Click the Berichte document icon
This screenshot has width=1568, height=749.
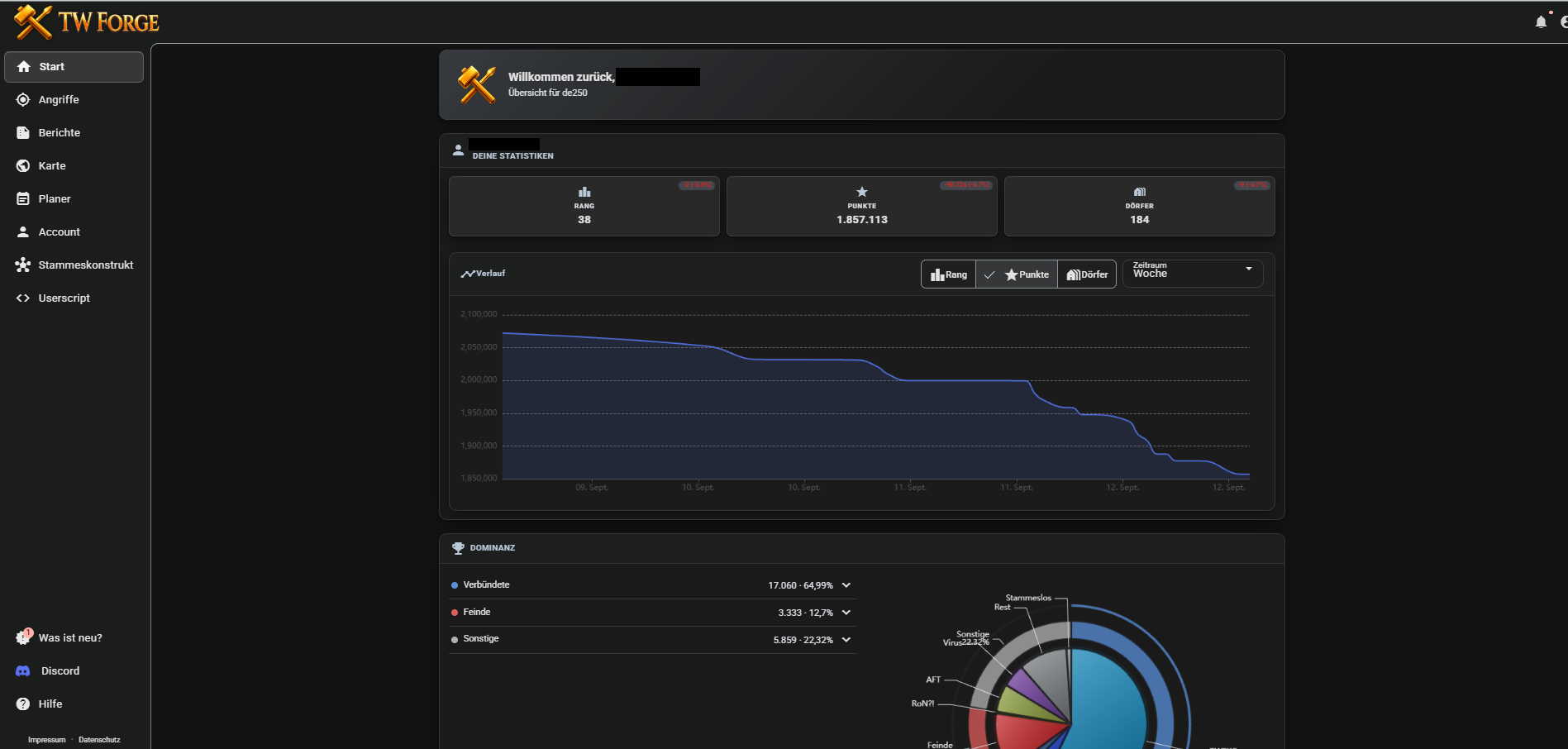pos(23,133)
